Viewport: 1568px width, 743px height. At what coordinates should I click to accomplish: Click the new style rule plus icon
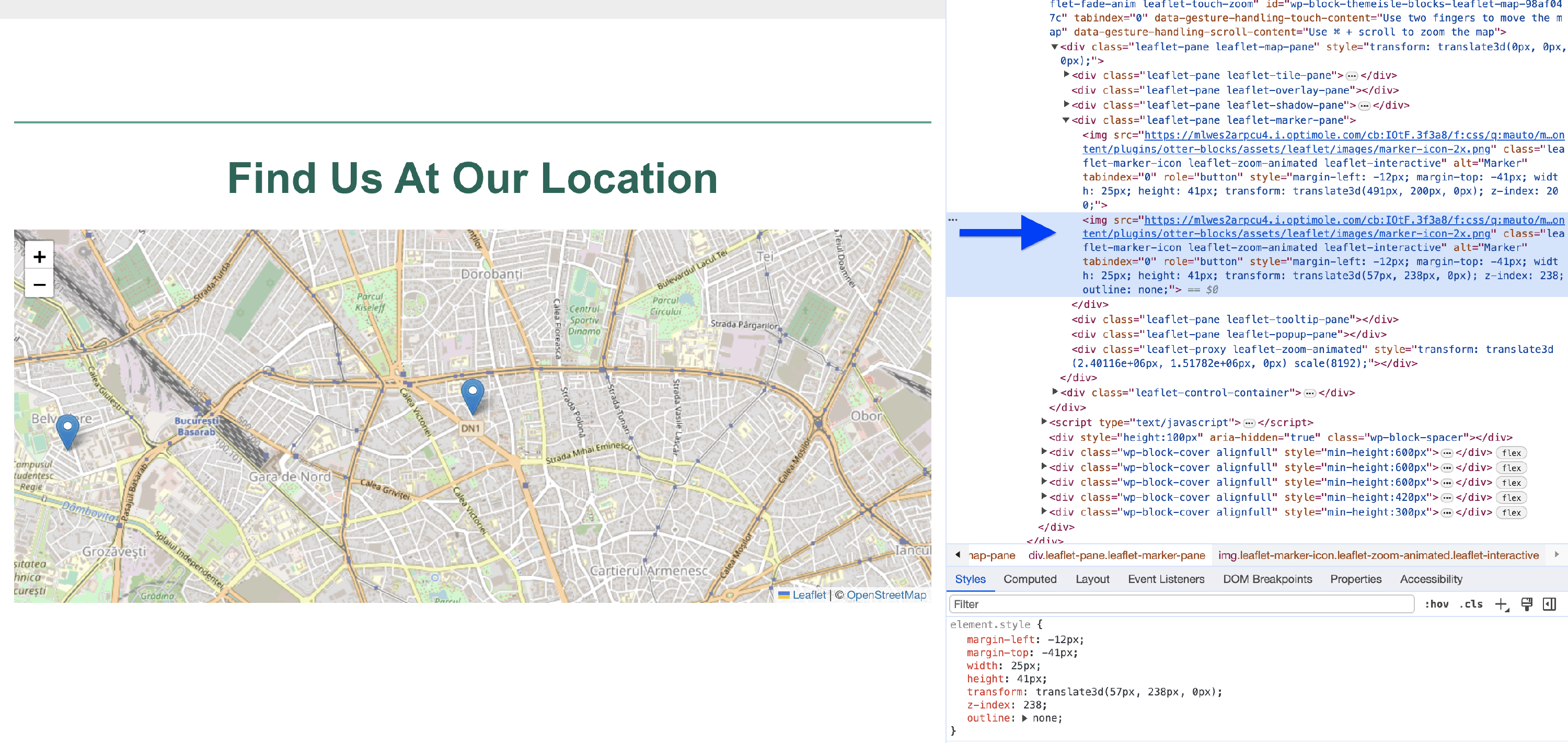pyautogui.click(x=1501, y=604)
